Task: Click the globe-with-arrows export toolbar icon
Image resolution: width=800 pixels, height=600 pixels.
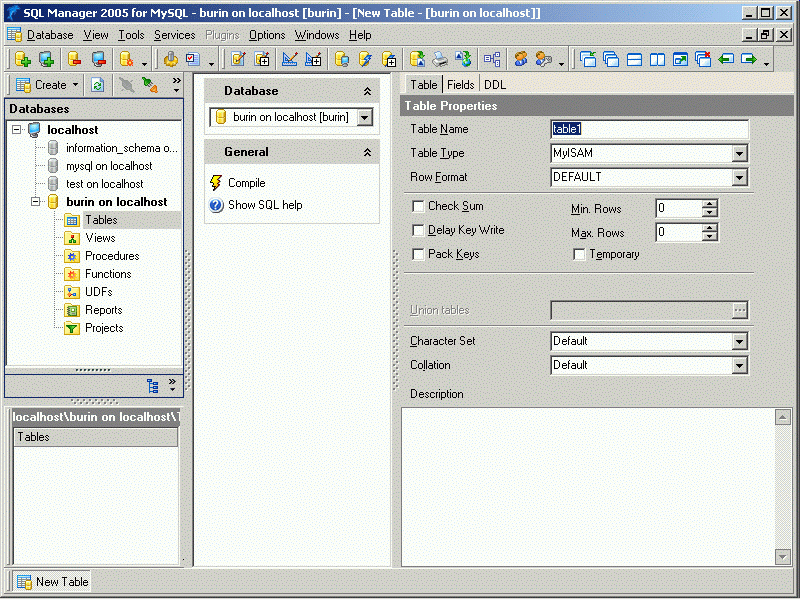Action: [x=464, y=59]
